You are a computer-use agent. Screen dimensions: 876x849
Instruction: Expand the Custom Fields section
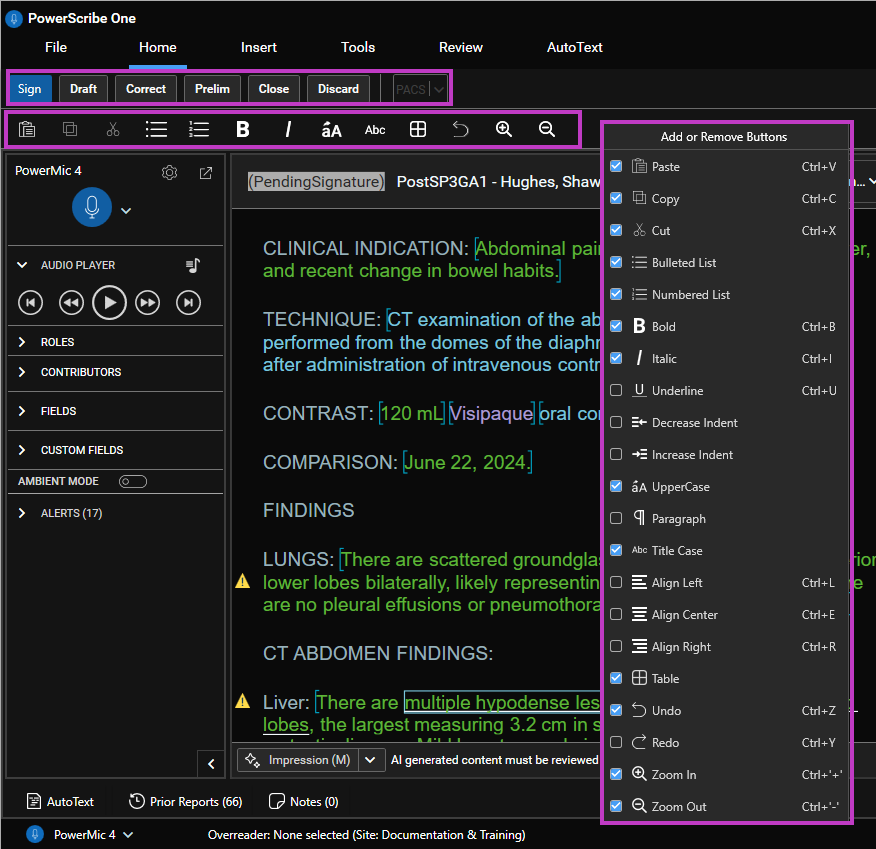[22, 450]
